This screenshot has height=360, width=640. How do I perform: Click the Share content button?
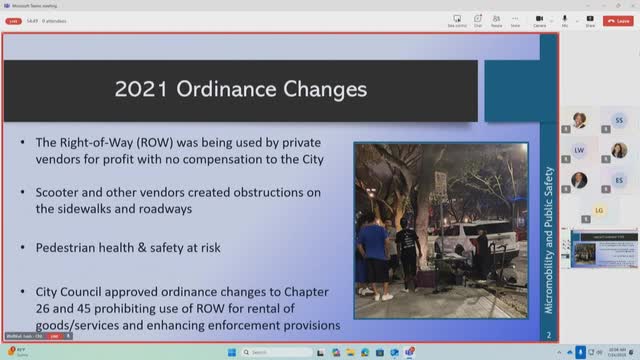590,21
